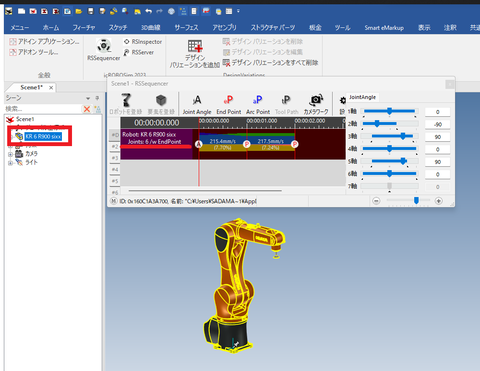This screenshot has width=480, height=371.
Task: Click the redo arrow in quick access toolbar
Action: pyautogui.click(x=159, y=11)
